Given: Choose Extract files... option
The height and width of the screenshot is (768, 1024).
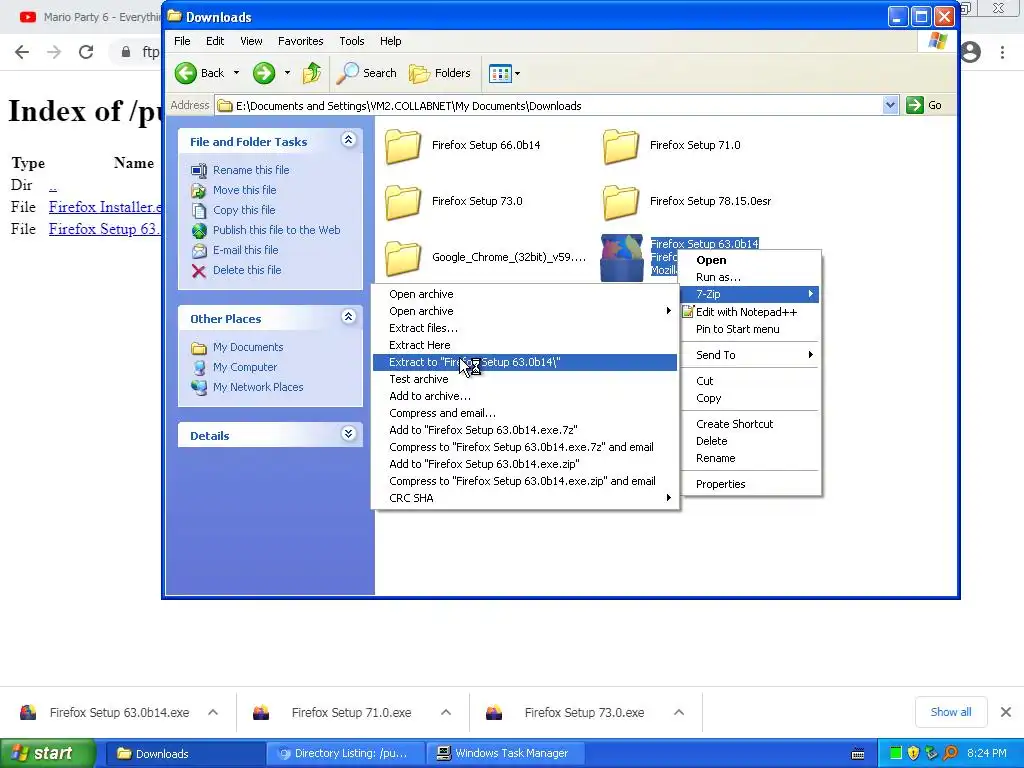Looking at the screenshot, I should point(525,328).
